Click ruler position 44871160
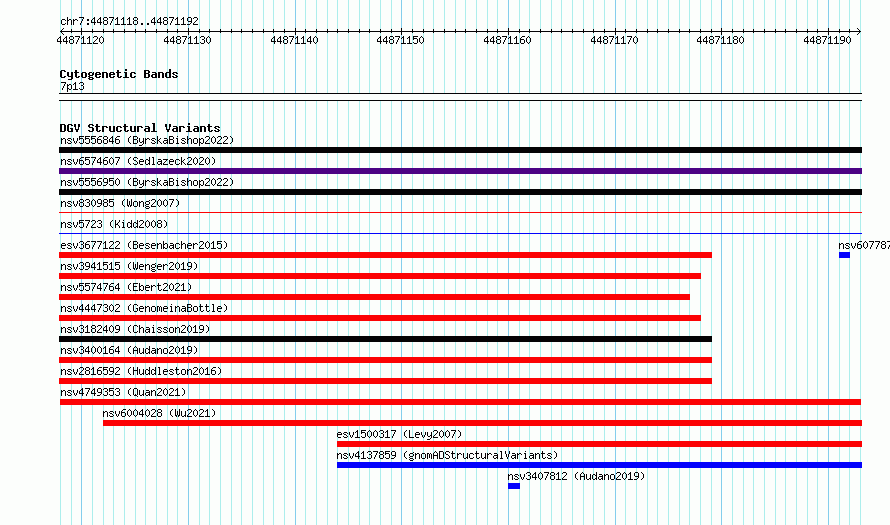This screenshot has height=525, width=890. pos(507,40)
